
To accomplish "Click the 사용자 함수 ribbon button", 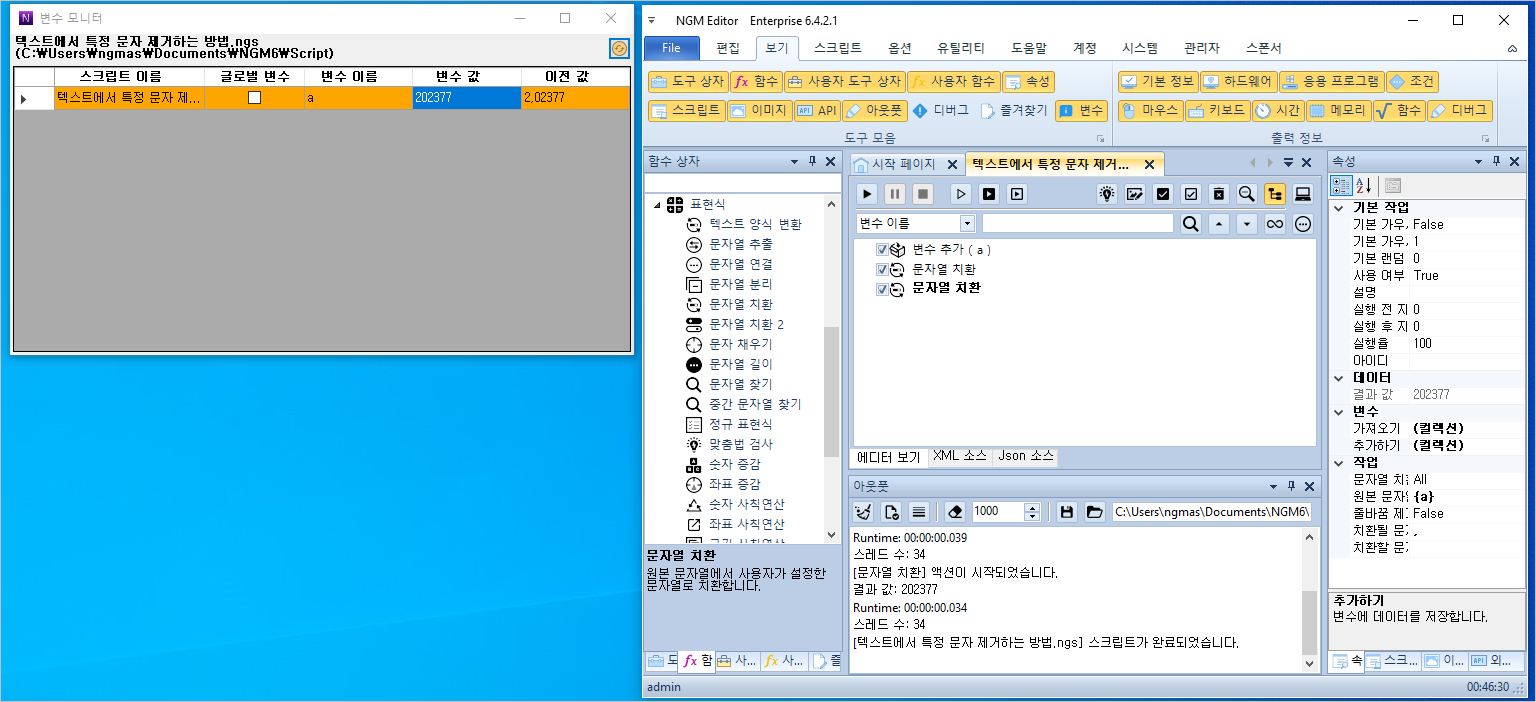I will point(953,82).
